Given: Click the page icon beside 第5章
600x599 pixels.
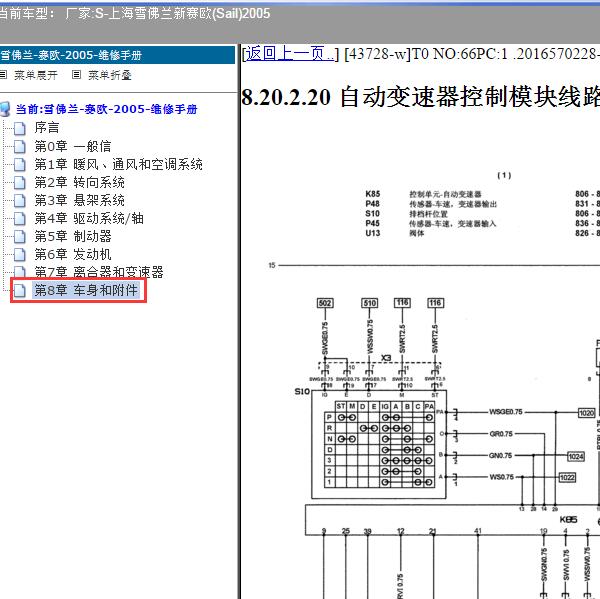Looking at the screenshot, I should (x=20, y=237).
